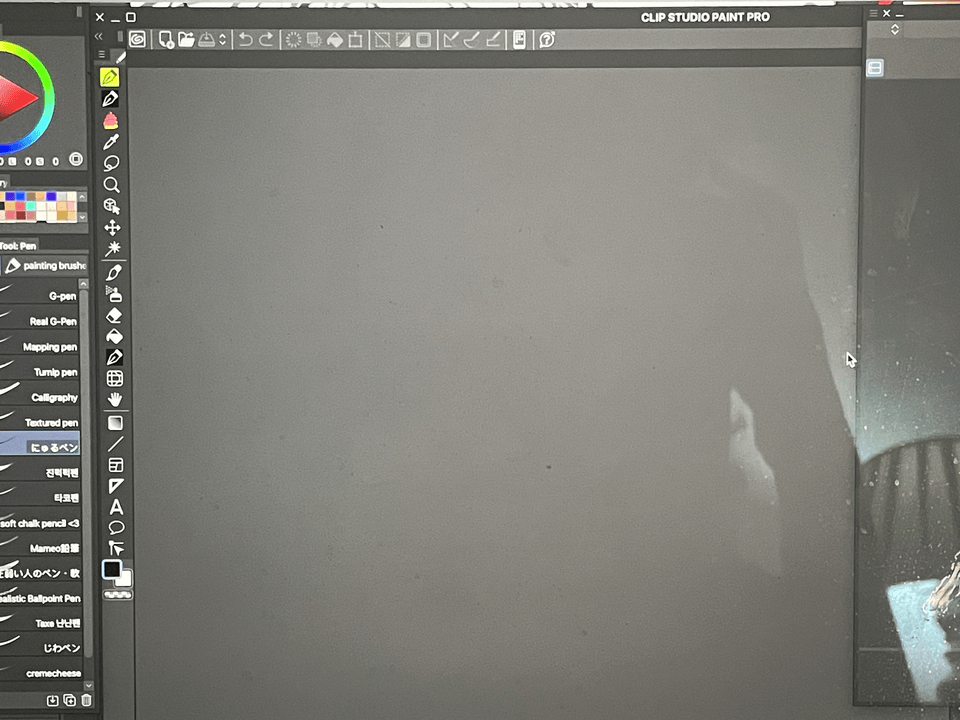The height and width of the screenshot is (720, 960).
Task: Open Clip Studio launcher from the swirl icon
Action: (138, 40)
